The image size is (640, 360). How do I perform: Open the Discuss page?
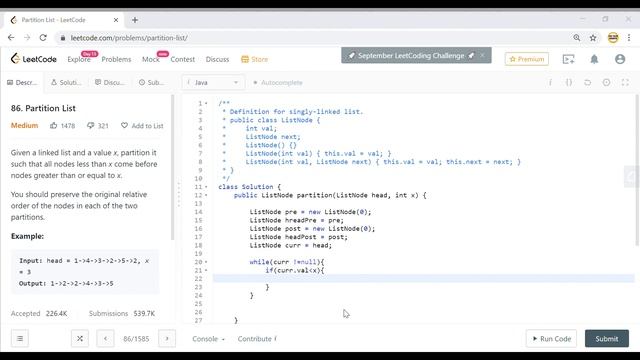pyautogui.click(x=217, y=59)
